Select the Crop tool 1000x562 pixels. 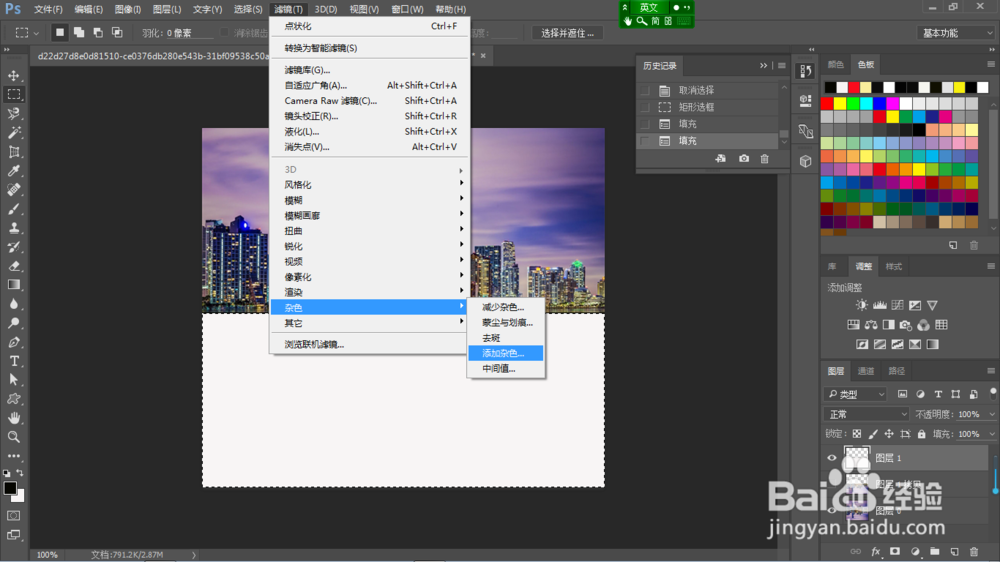pyautogui.click(x=13, y=152)
